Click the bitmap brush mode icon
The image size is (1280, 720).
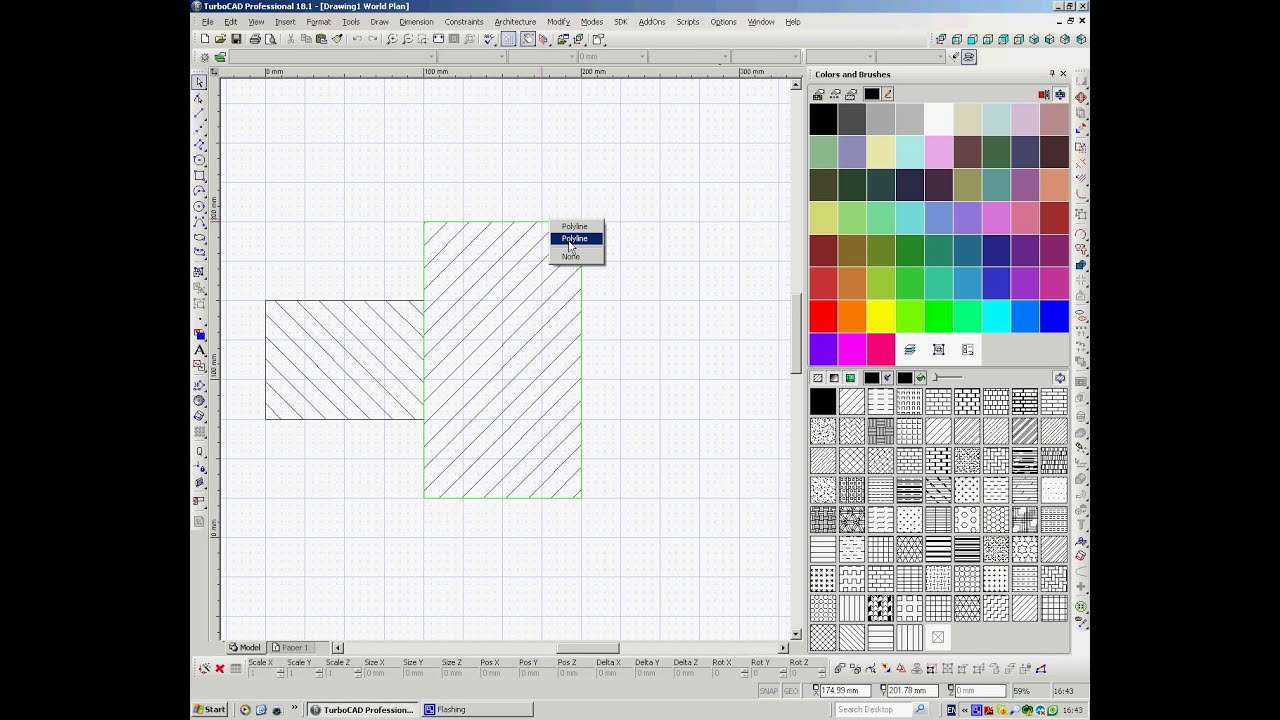point(850,378)
